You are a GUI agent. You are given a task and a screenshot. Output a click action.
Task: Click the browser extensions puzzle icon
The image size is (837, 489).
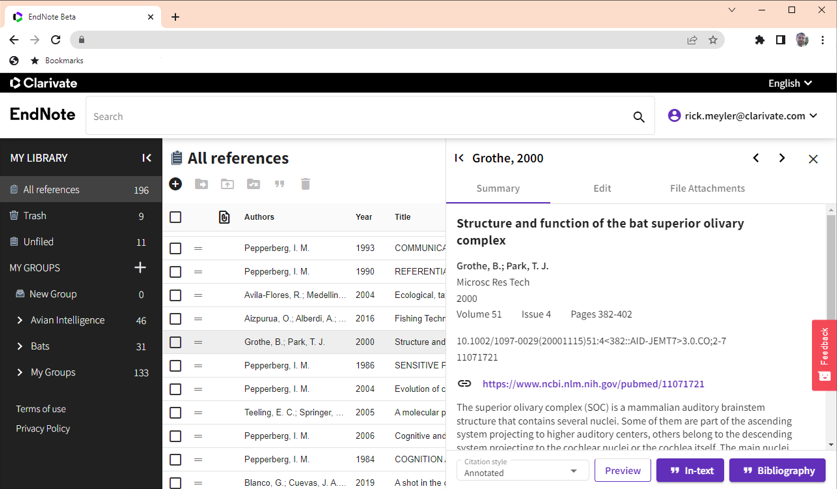point(759,40)
